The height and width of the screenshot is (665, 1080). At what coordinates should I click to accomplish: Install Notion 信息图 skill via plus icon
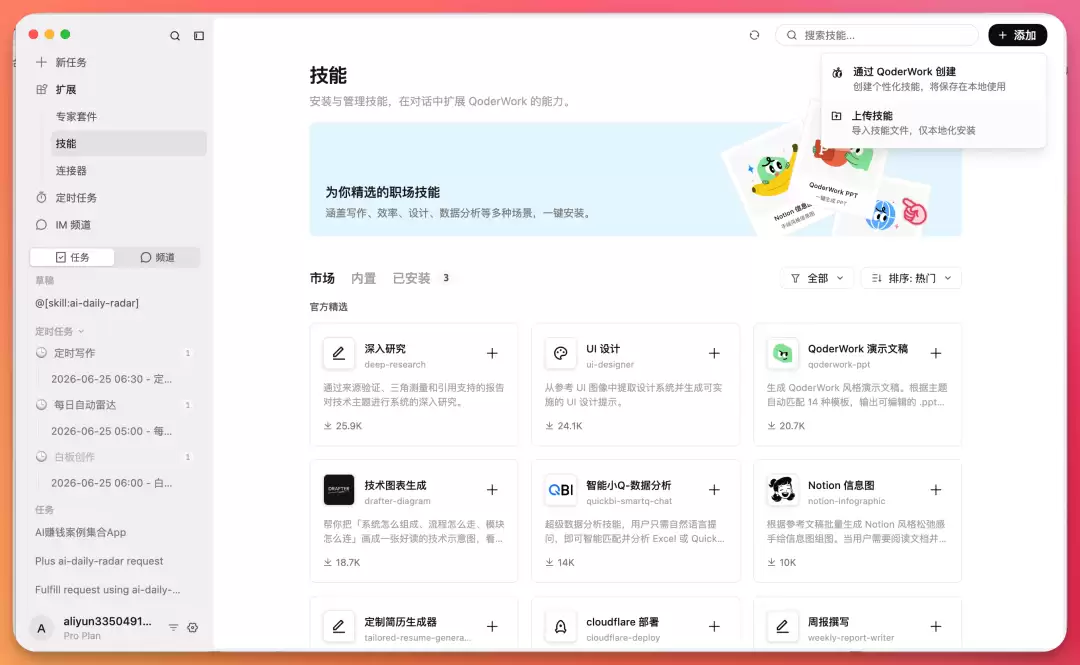point(935,490)
